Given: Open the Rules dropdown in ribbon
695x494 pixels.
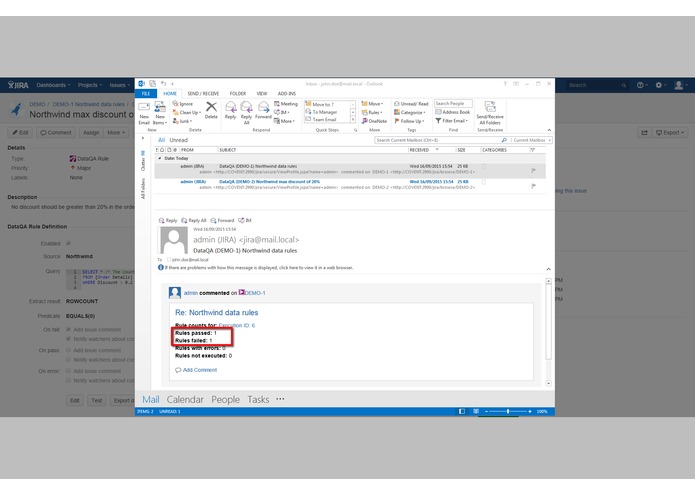Looking at the screenshot, I should (372, 113).
